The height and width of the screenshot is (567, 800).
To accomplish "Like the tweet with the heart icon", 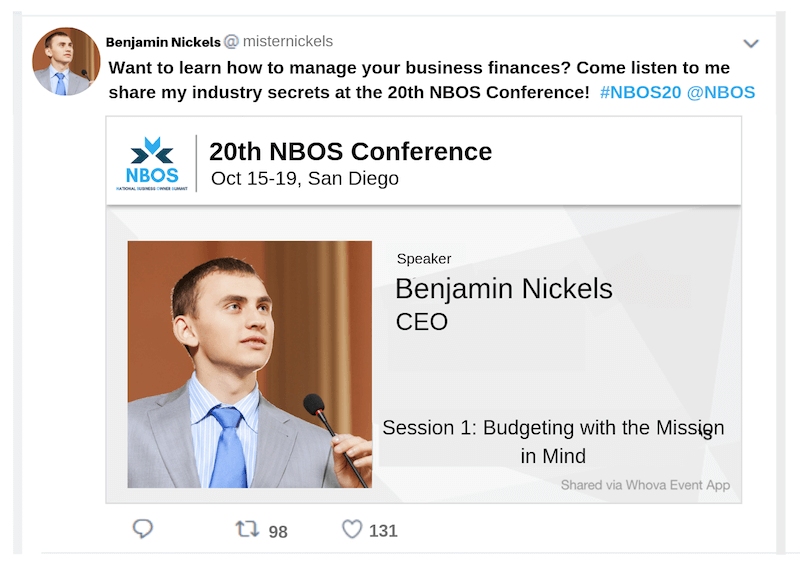I will pos(351,529).
